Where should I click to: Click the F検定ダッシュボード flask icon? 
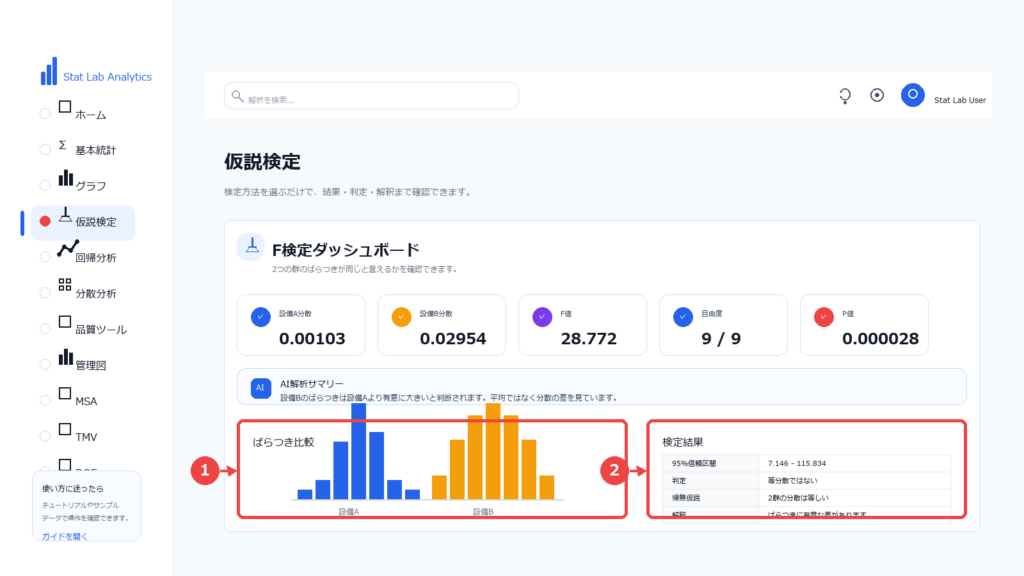click(x=251, y=247)
